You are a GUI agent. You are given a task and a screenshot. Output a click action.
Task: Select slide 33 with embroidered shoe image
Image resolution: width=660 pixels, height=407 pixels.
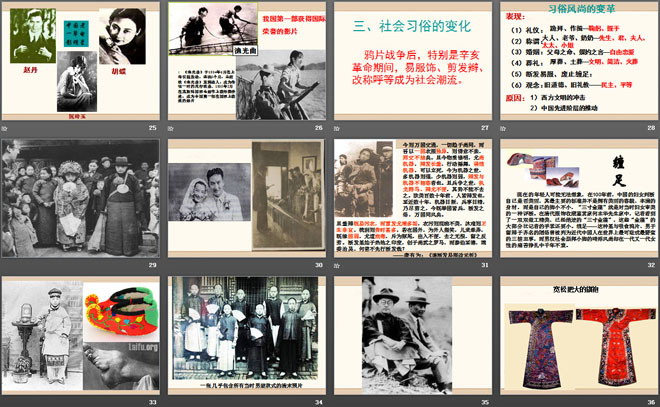pos(80,335)
